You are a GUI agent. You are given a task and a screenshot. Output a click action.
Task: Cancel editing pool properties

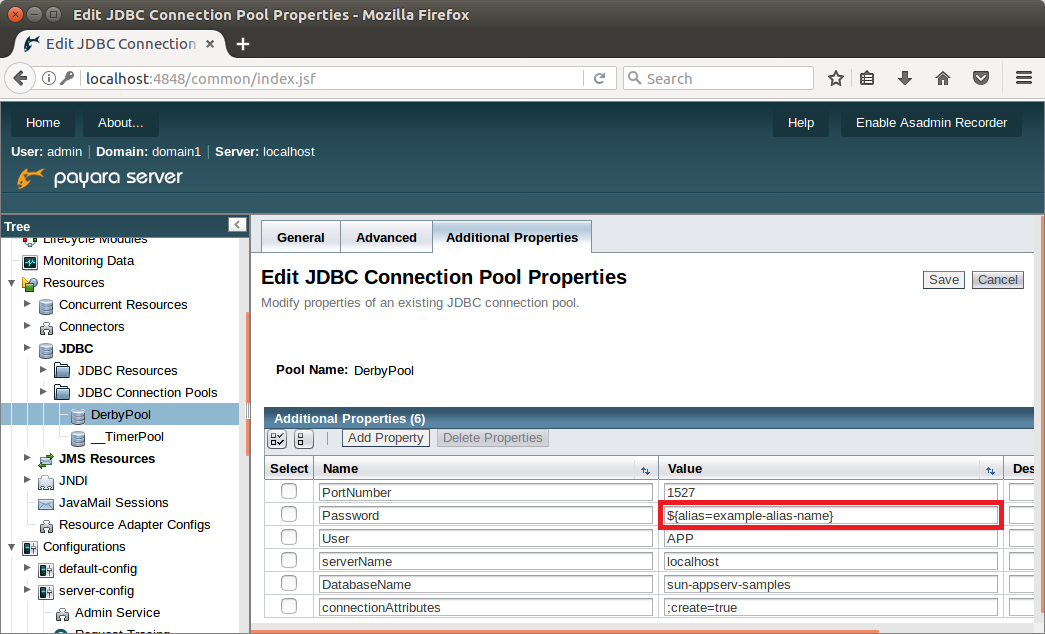tap(998, 280)
